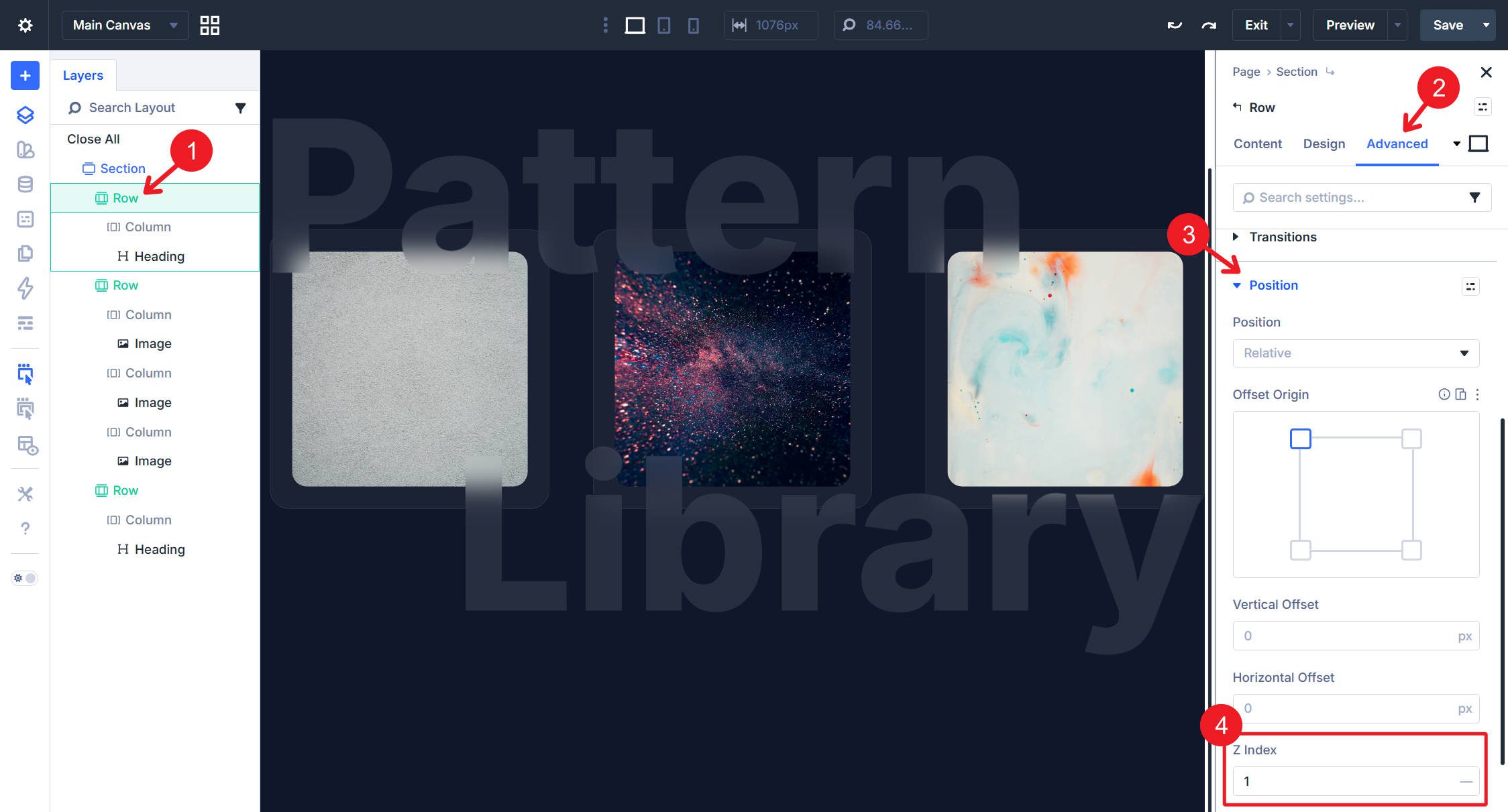Switch to the Design tab
This screenshot has width=1508, height=812.
[1324, 144]
